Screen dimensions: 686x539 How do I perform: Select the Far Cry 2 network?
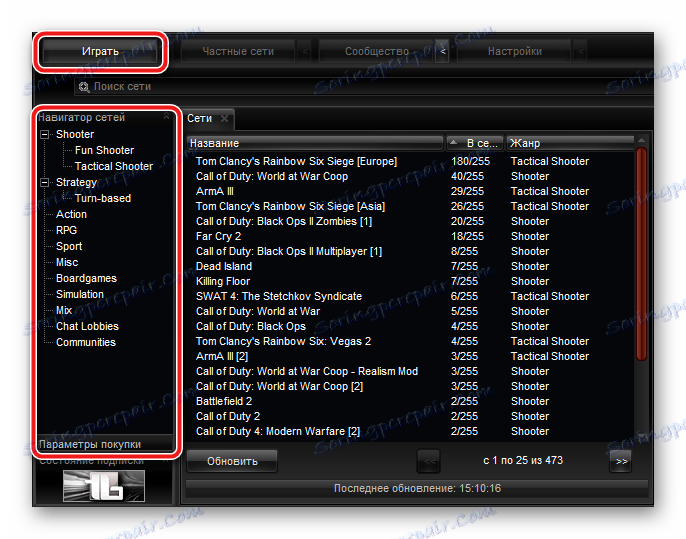pos(410,236)
